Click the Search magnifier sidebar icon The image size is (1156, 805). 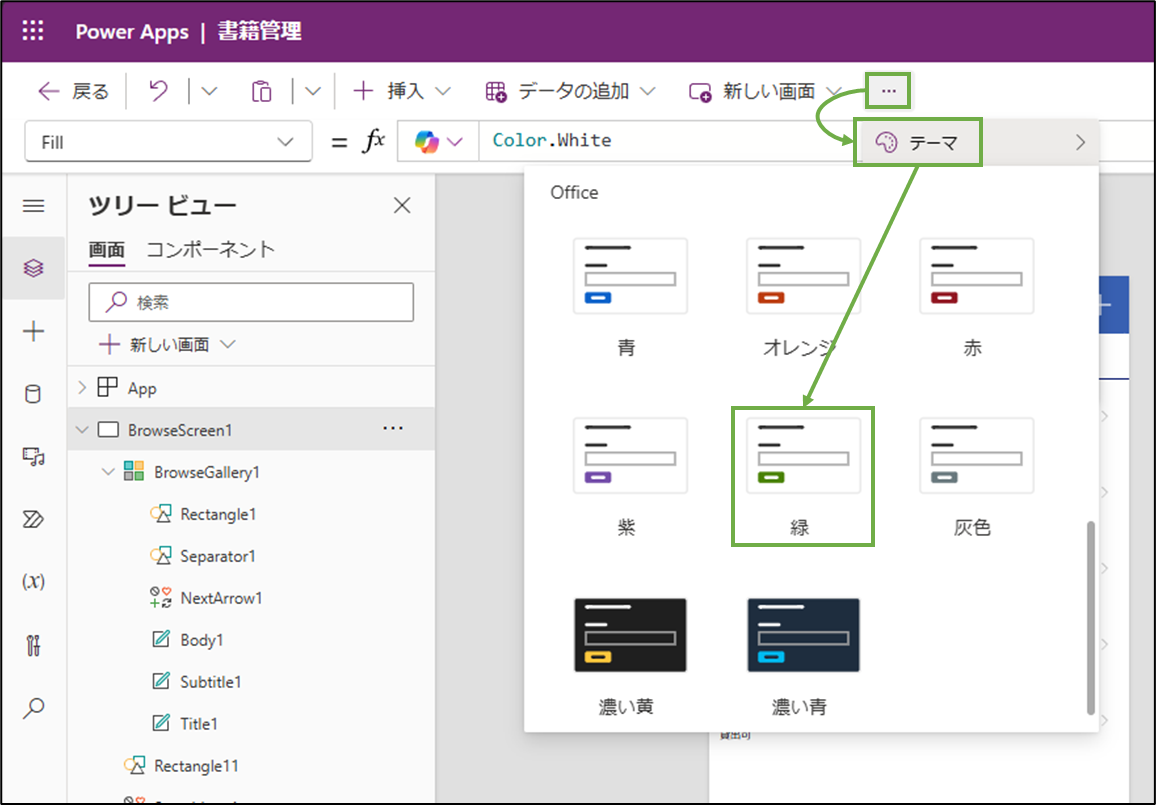[33, 708]
